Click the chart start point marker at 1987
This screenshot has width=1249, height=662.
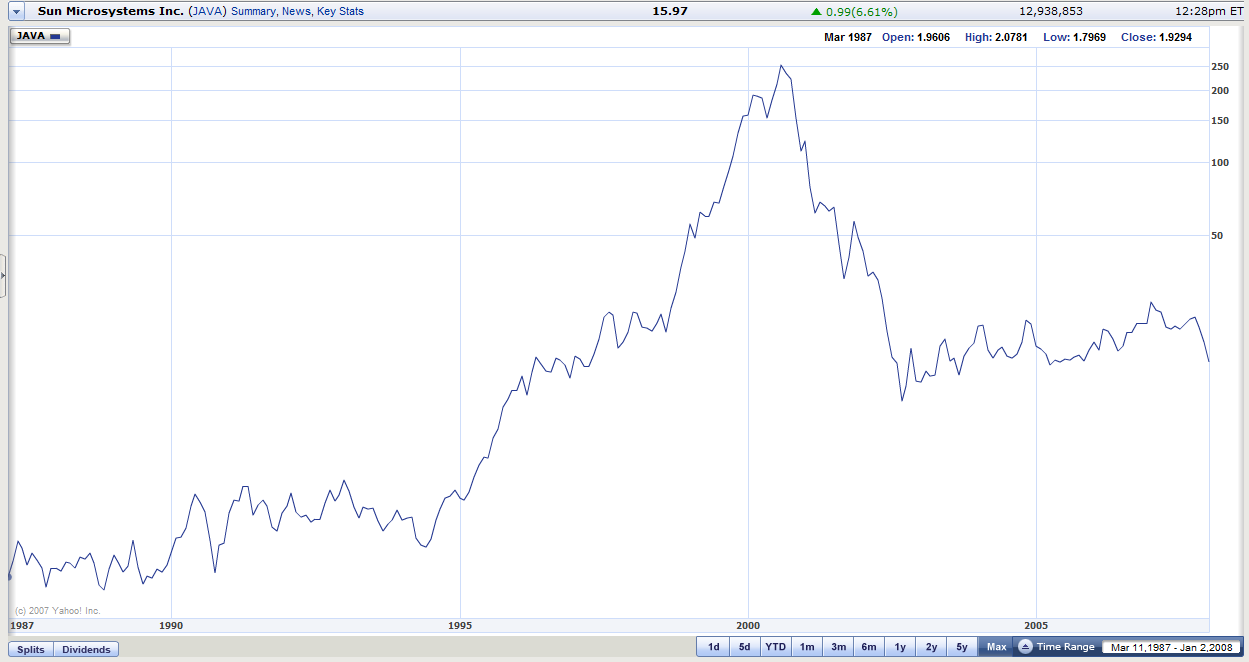tap(9, 577)
